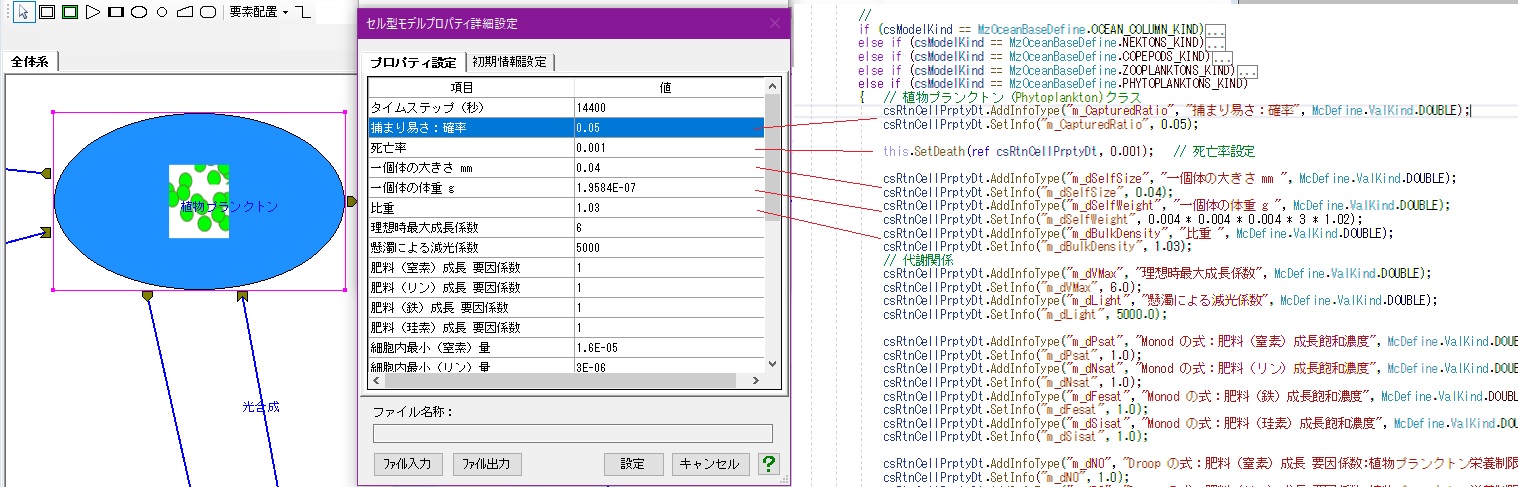Click the ファイル入力 button
Image resolution: width=1518 pixels, height=487 pixels.
(x=407, y=464)
